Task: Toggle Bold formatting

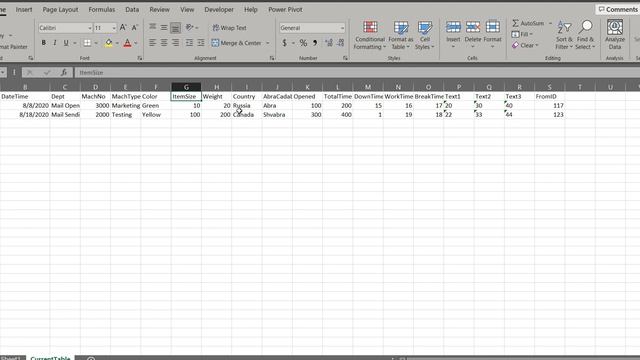Action: point(44,43)
